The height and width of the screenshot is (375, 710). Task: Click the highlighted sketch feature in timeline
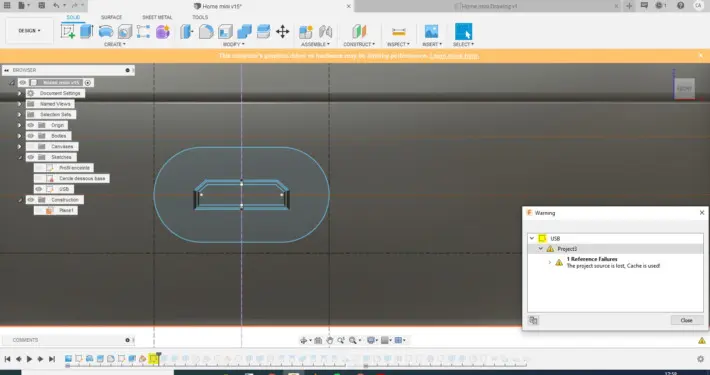pos(154,359)
